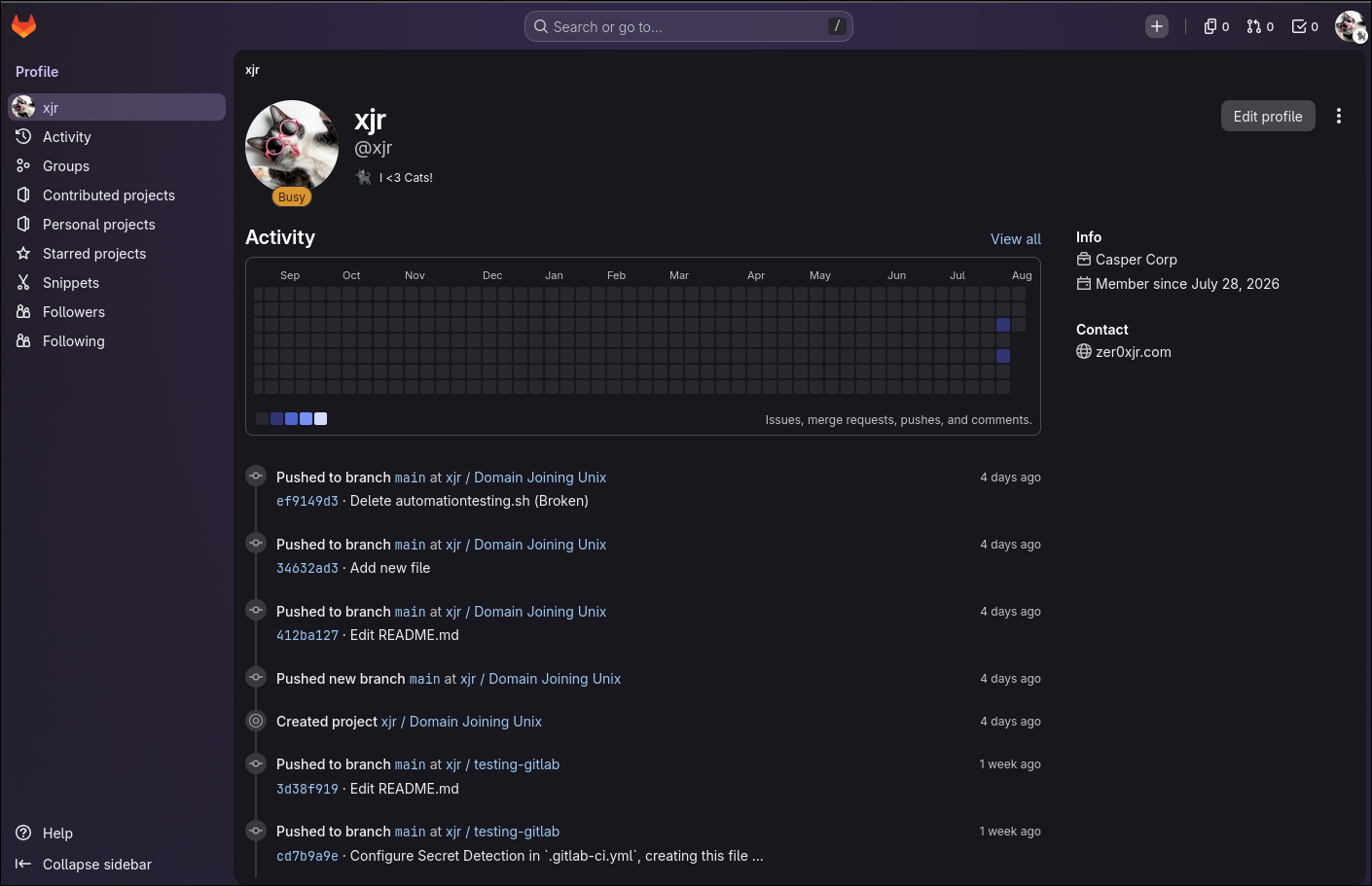Click inside Search or go to field

[689, 26]
